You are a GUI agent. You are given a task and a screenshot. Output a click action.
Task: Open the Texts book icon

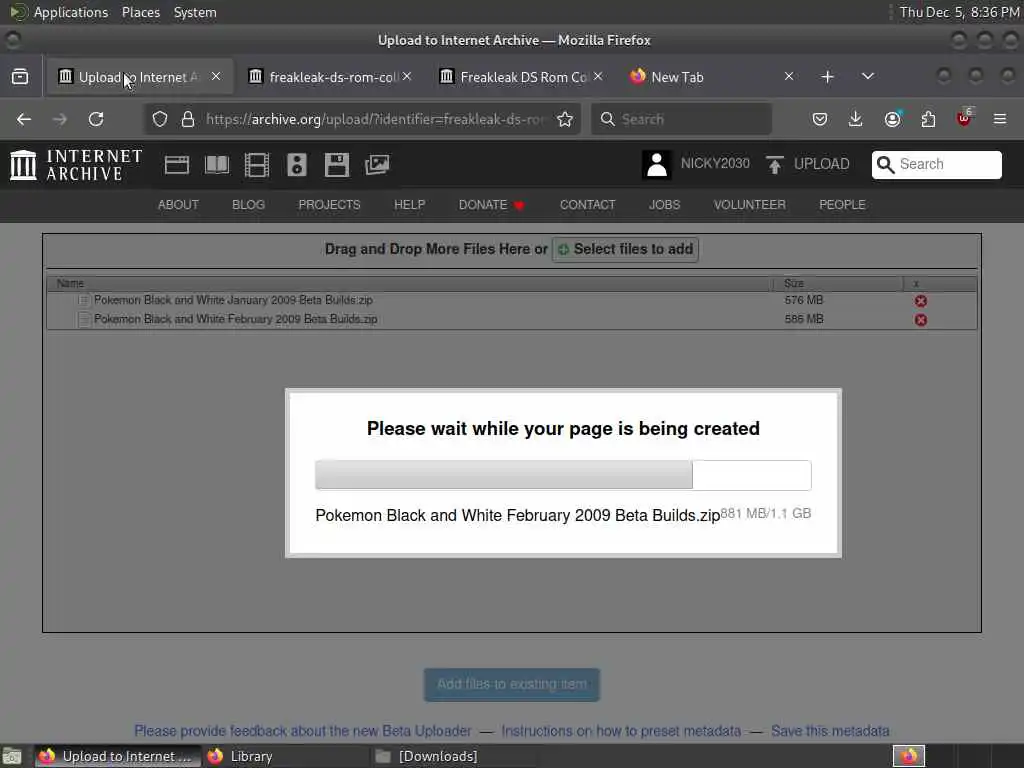(217, 165)
